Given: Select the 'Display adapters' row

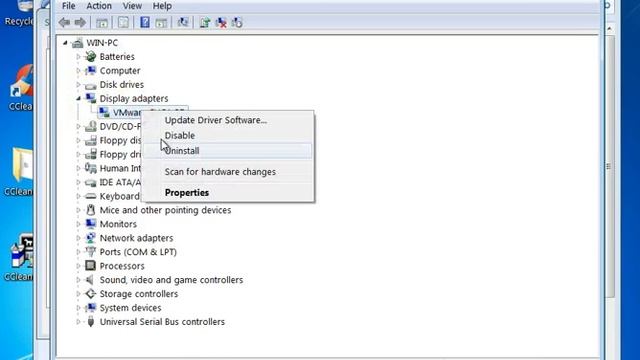Looking at the screenshot, I should click(134, 98).
